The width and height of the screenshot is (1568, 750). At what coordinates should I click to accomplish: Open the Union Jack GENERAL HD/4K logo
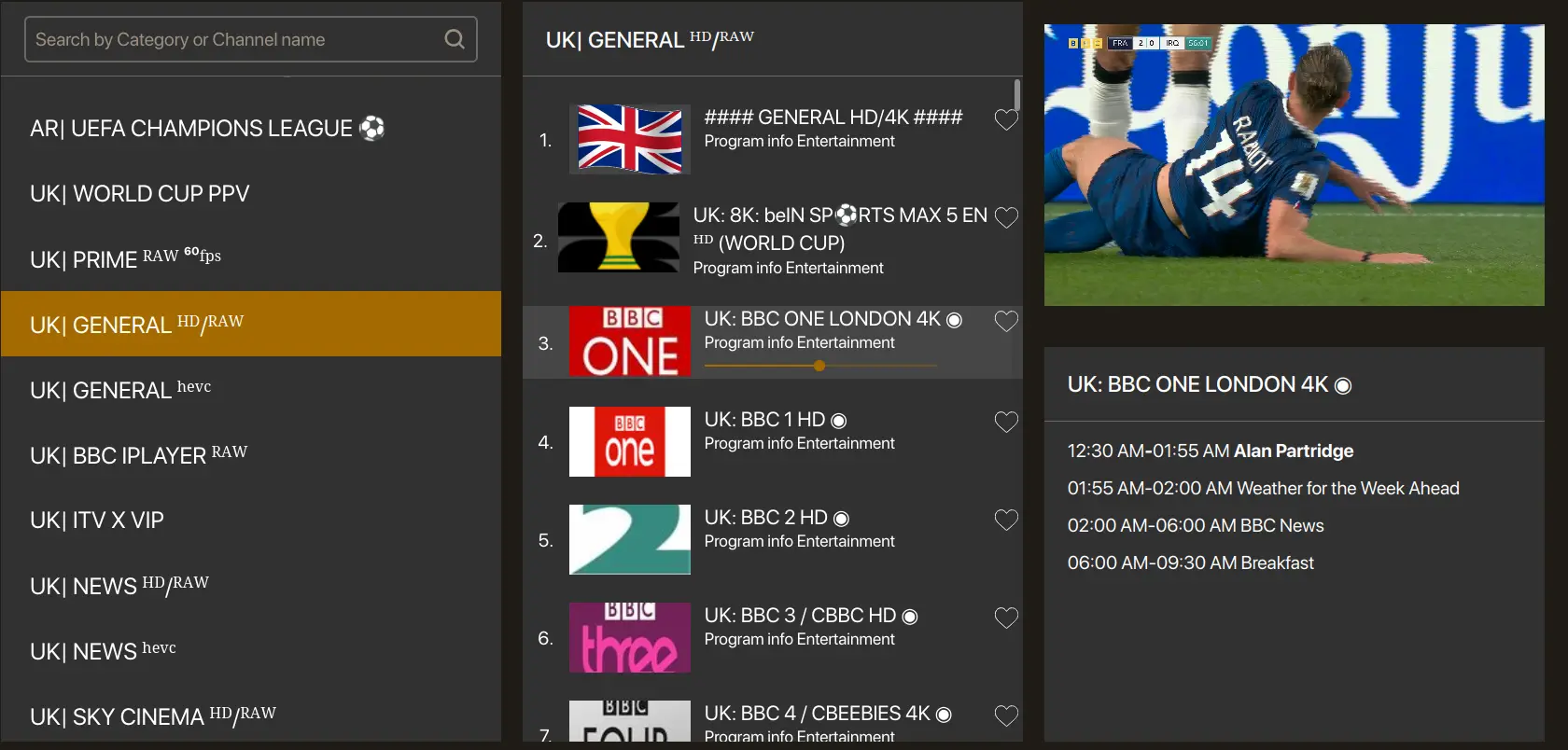pyautogui.click(x=630, y=139)
